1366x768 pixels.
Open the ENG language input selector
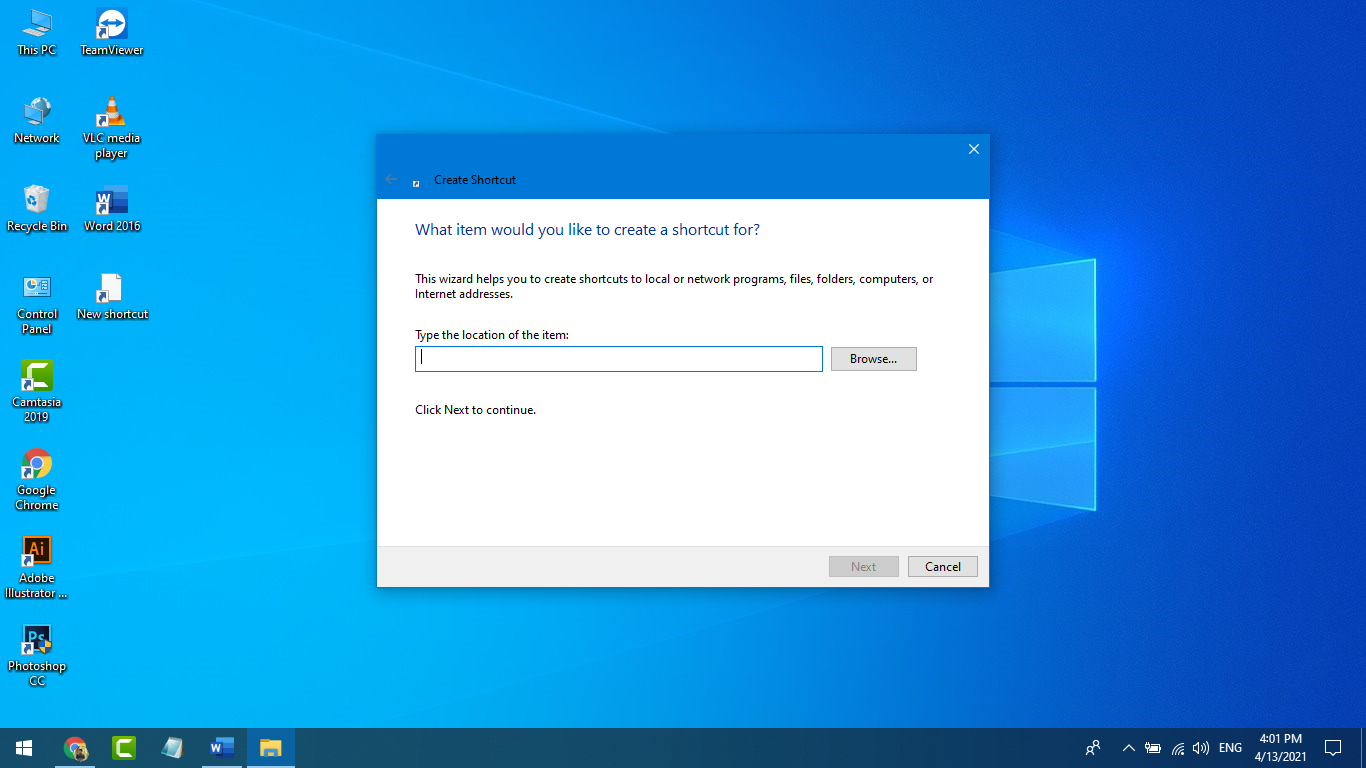point(1230,748)
